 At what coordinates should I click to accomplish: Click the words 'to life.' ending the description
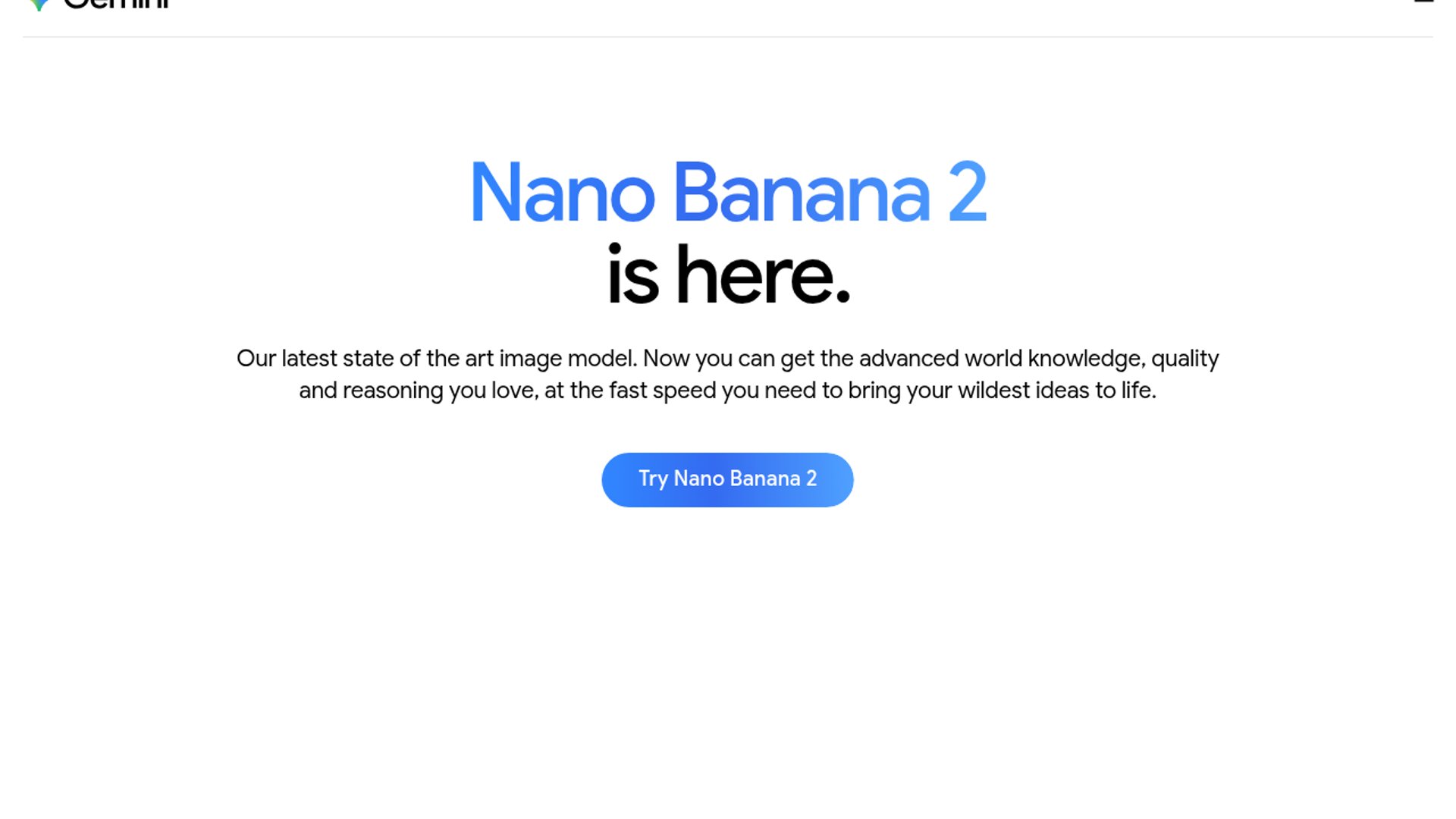tap(1125, 391)
